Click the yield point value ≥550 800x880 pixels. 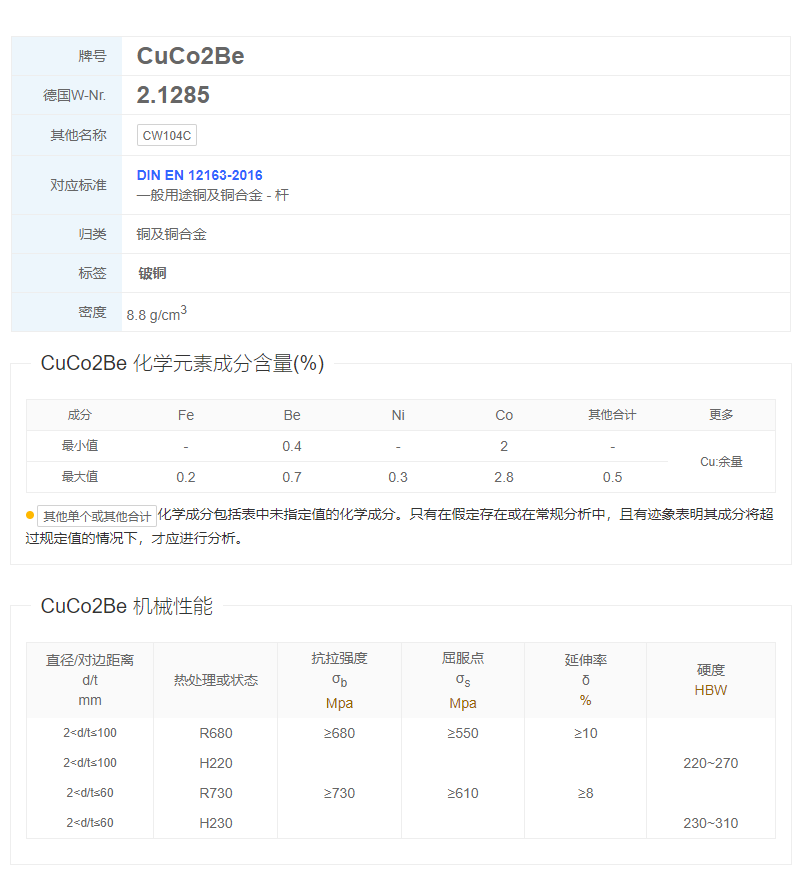(463, 733)
